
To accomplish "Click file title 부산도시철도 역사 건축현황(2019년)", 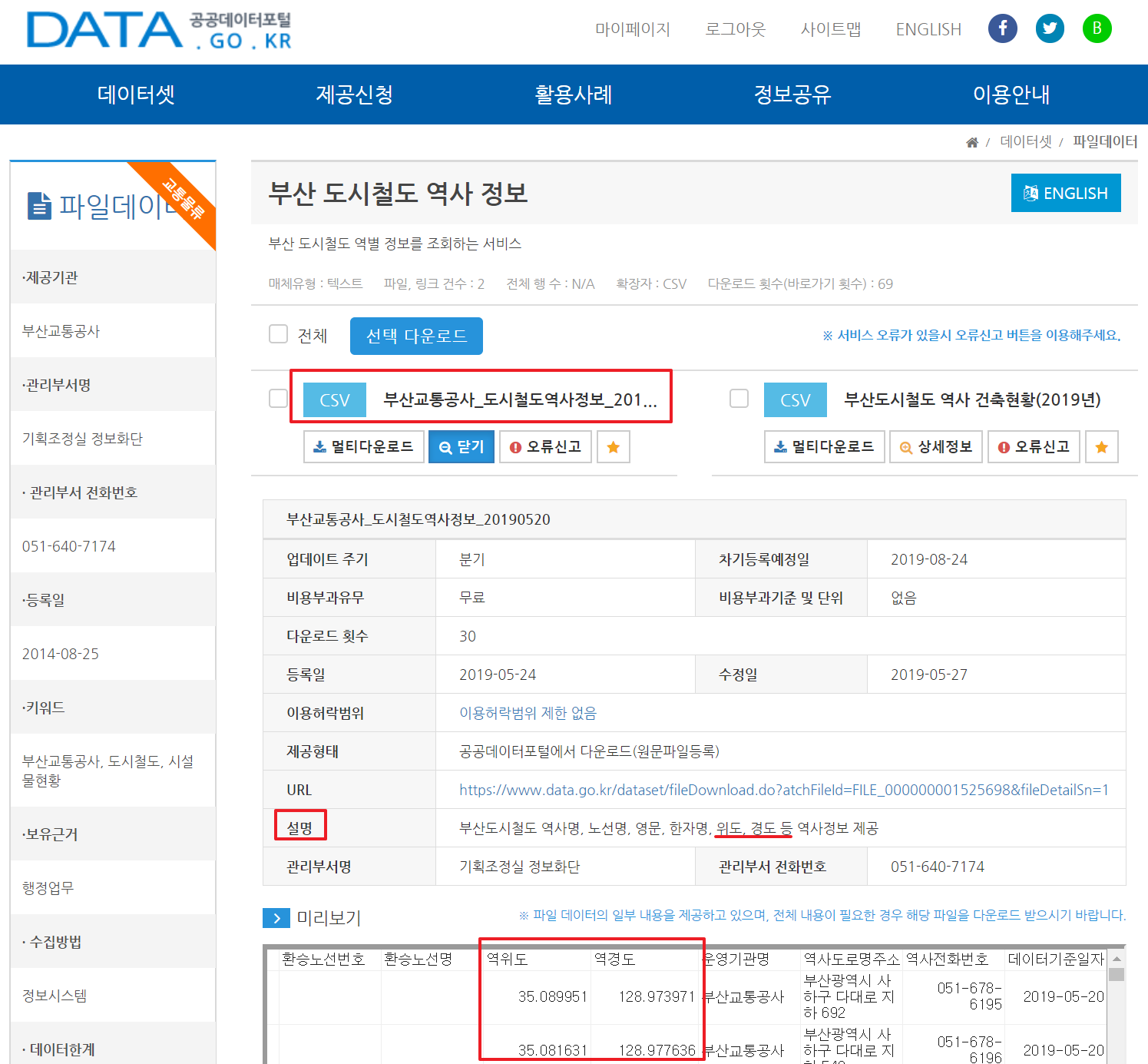I will pyautogui.click(x=972, y=399).
